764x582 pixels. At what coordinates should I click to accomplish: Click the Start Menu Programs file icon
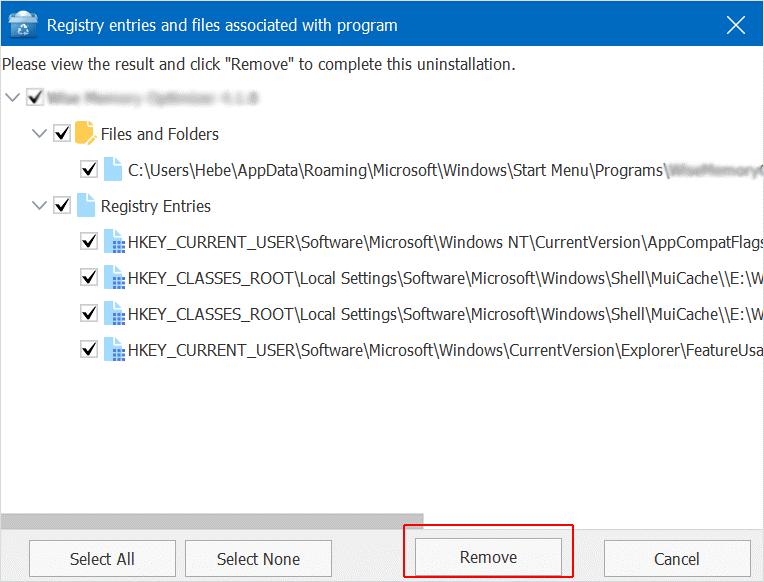[113, 169]
